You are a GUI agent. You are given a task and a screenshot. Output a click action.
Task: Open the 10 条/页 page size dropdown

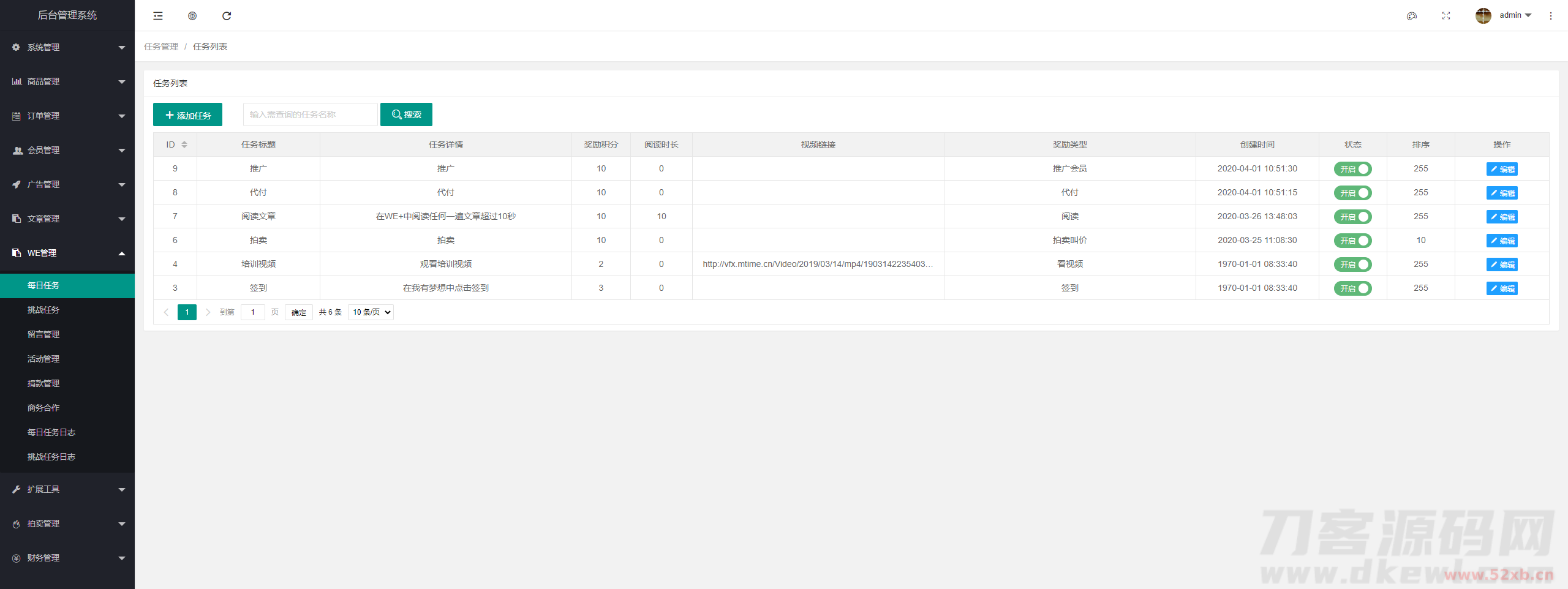(x=371, y=312)
